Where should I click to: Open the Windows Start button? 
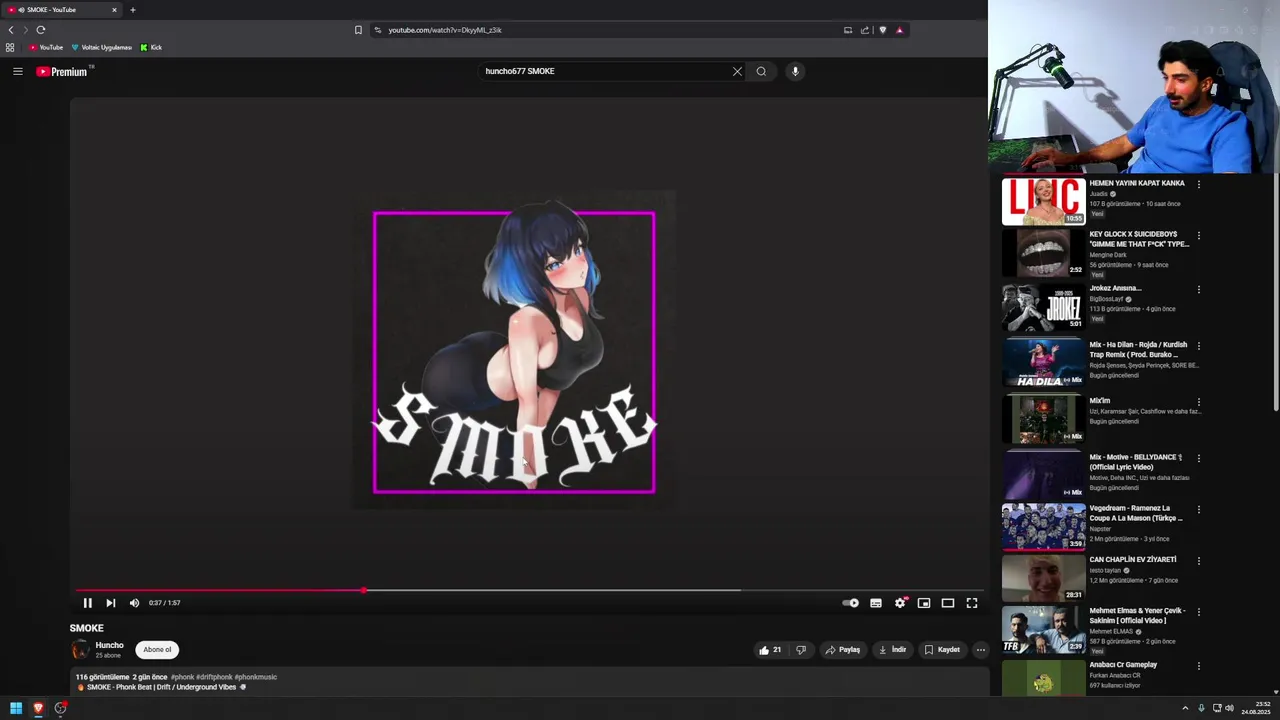point(16,708)
